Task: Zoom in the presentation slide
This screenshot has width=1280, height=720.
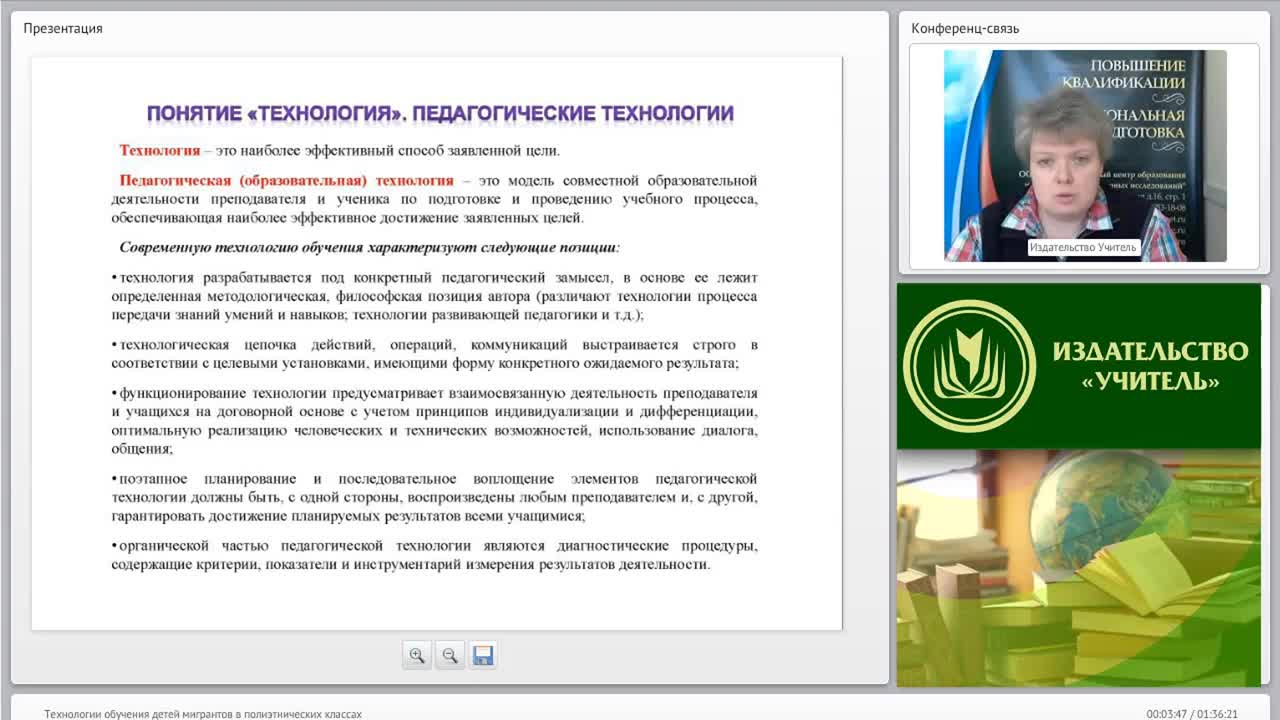Action: click(x=417, y=656)
